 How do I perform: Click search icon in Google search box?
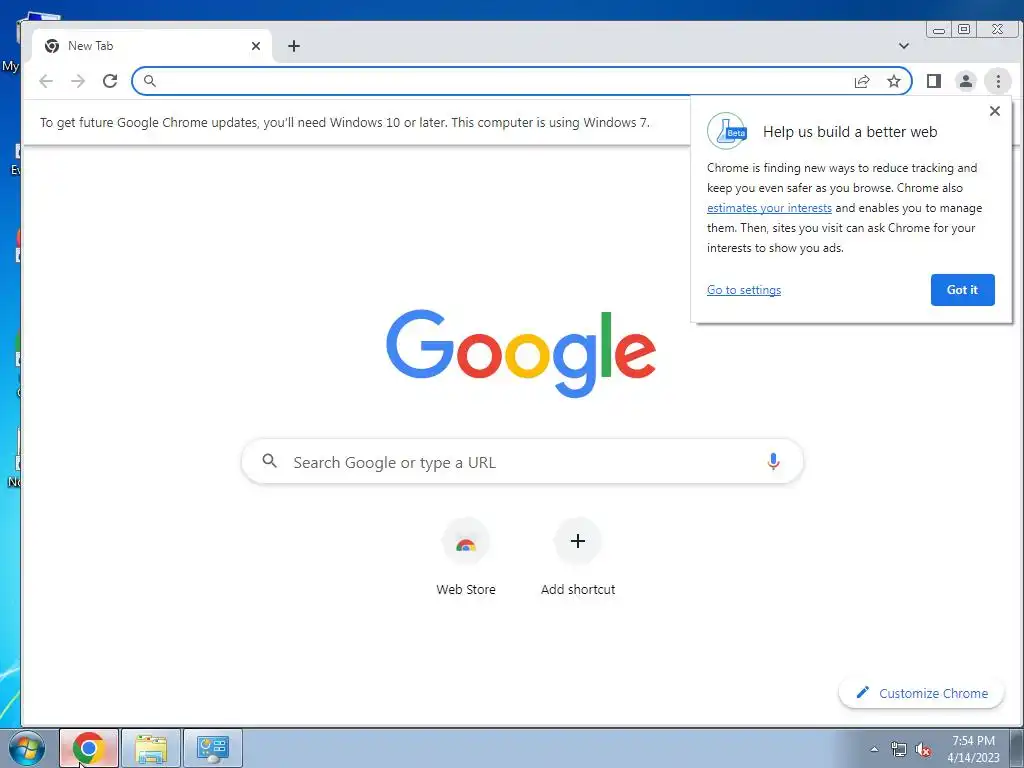[270, 461]
